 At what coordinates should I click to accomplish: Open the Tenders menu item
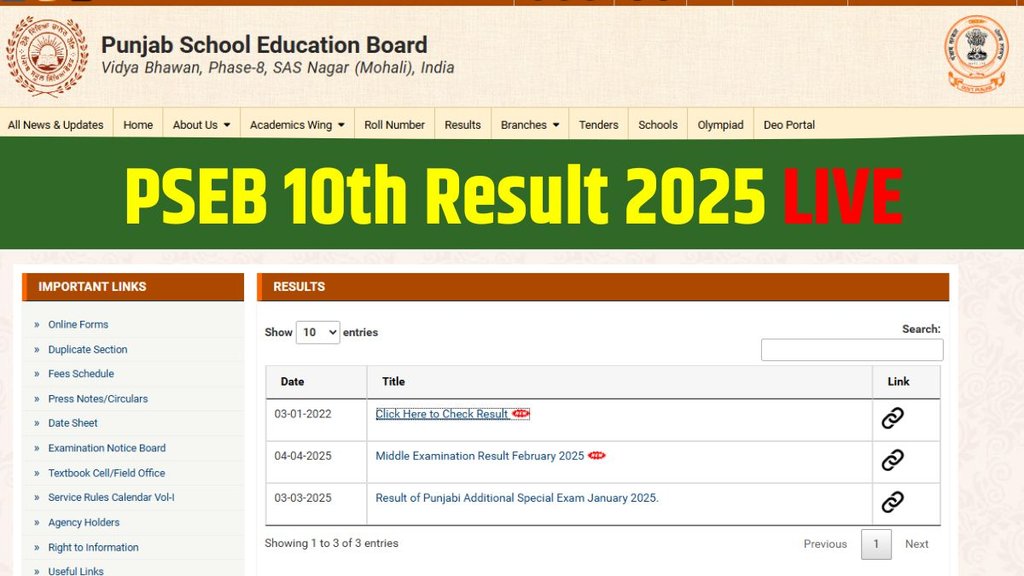(598, 125)
